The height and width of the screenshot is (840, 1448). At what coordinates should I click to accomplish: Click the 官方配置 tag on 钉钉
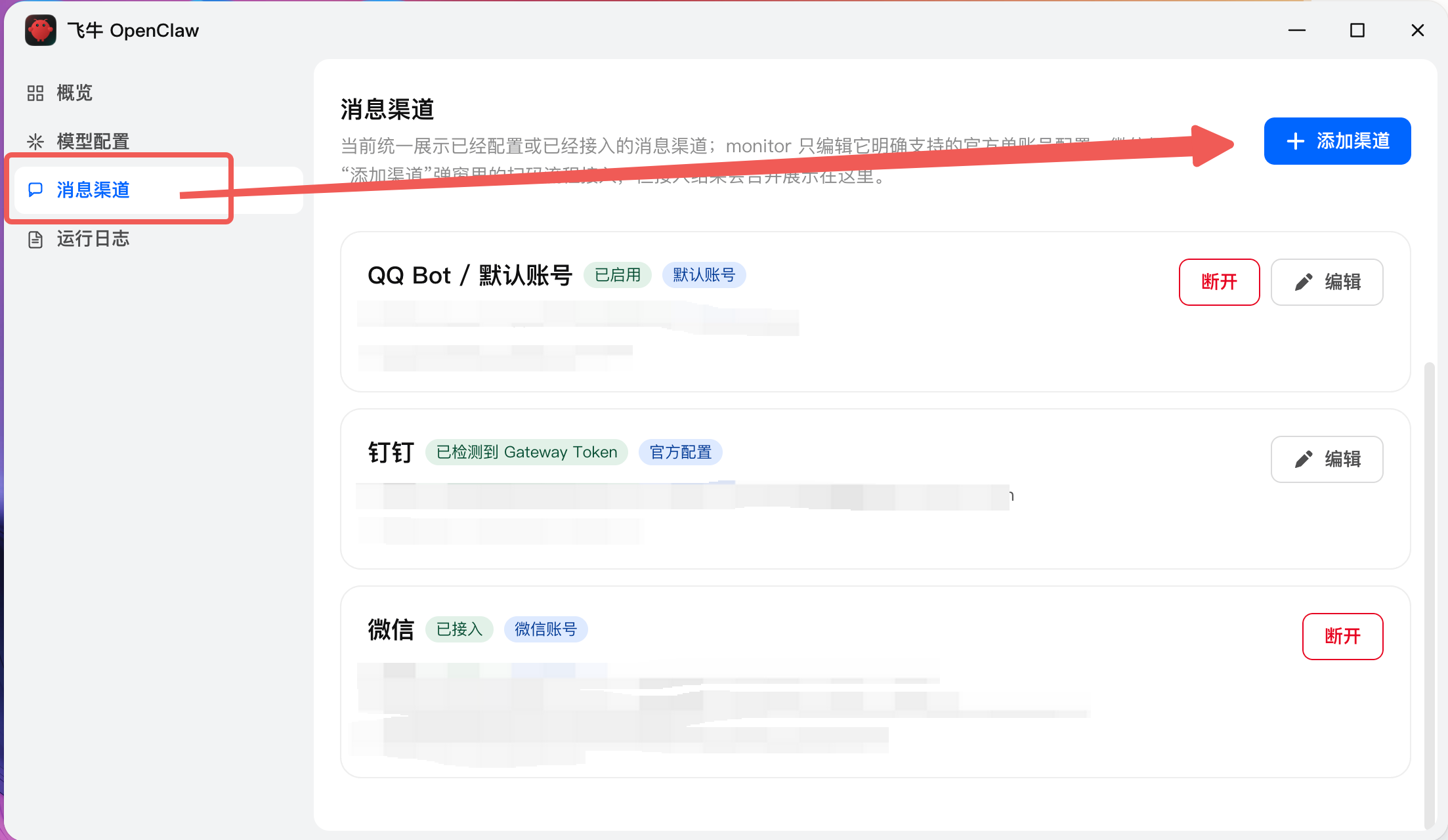click(x=680, y=452)
